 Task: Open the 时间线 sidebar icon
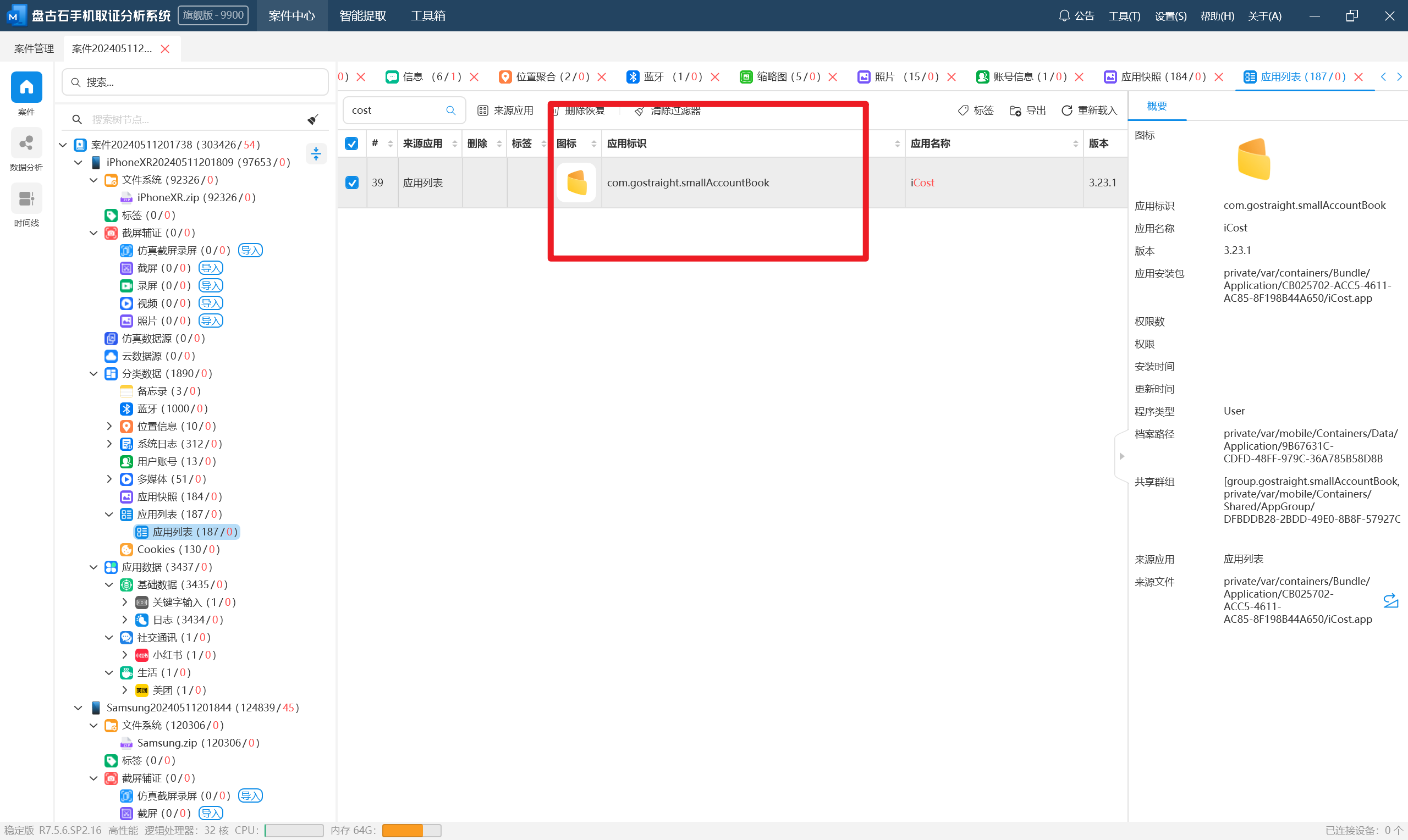click(26, 199)
